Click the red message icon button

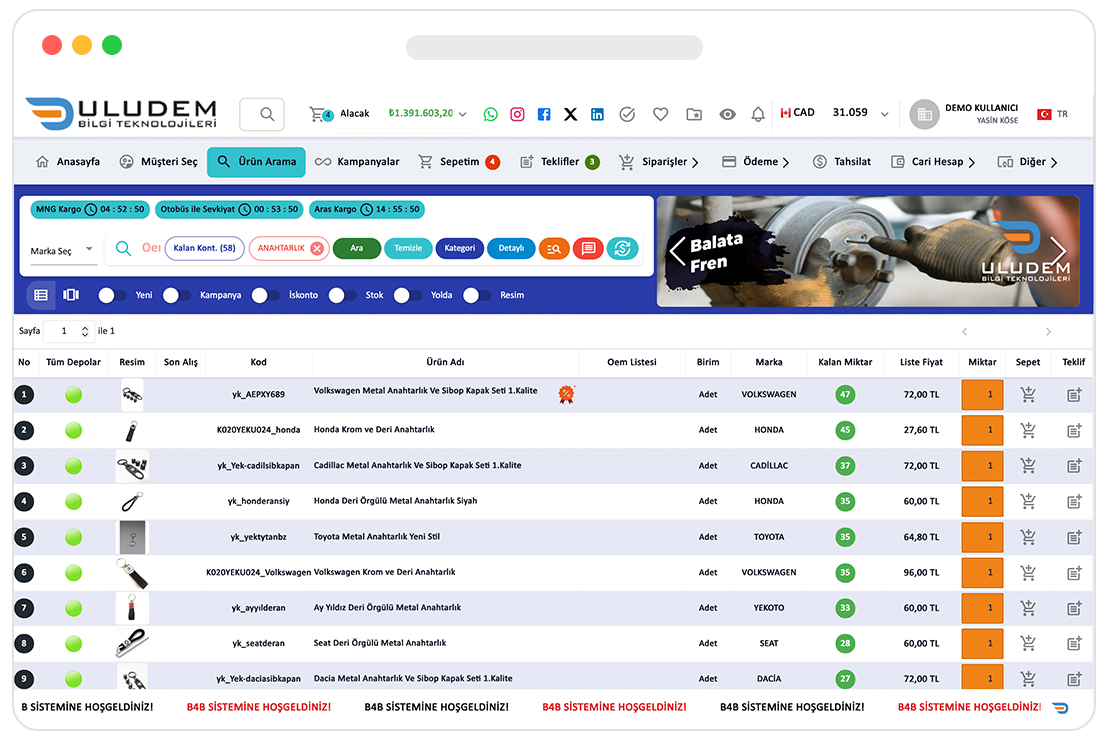click(588, 248)
